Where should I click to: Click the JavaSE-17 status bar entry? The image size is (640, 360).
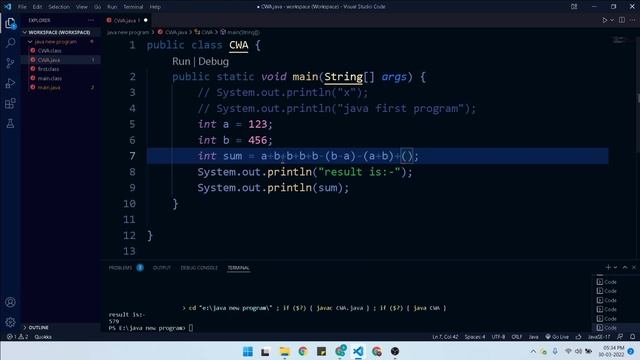(599, 337)
